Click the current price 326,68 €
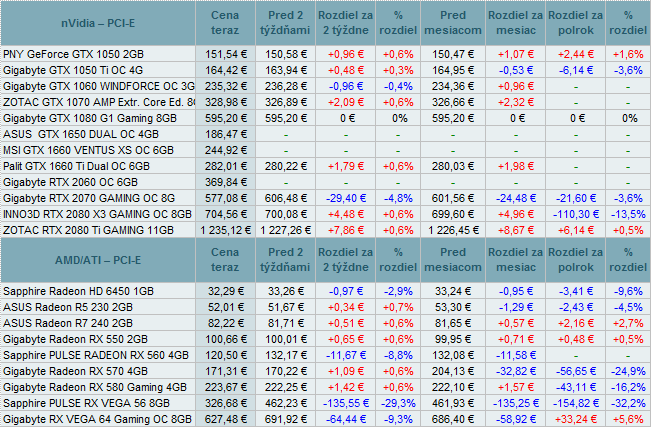 pyautogui.click(x=225, y=403)
